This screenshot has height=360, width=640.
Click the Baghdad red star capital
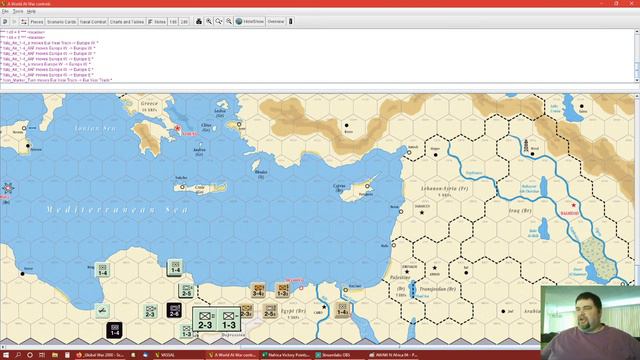(x=573, y=205)
